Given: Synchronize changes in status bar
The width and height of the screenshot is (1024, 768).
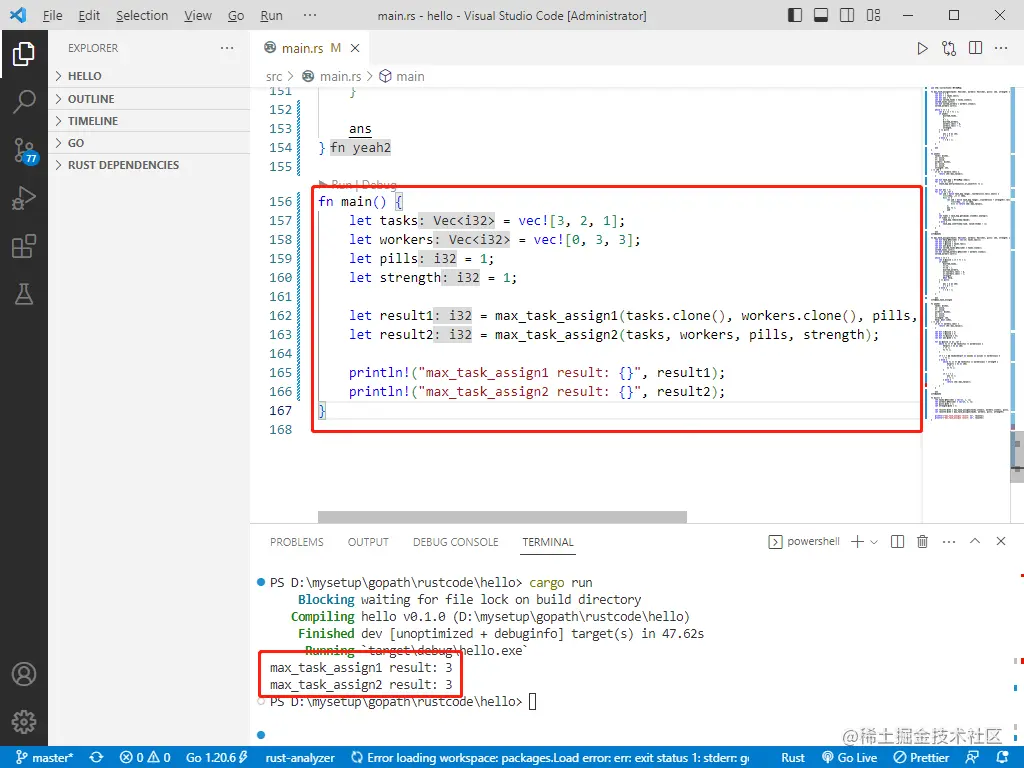Looking at the screenshot, I should pyautogui.click(x=96, y=758).
